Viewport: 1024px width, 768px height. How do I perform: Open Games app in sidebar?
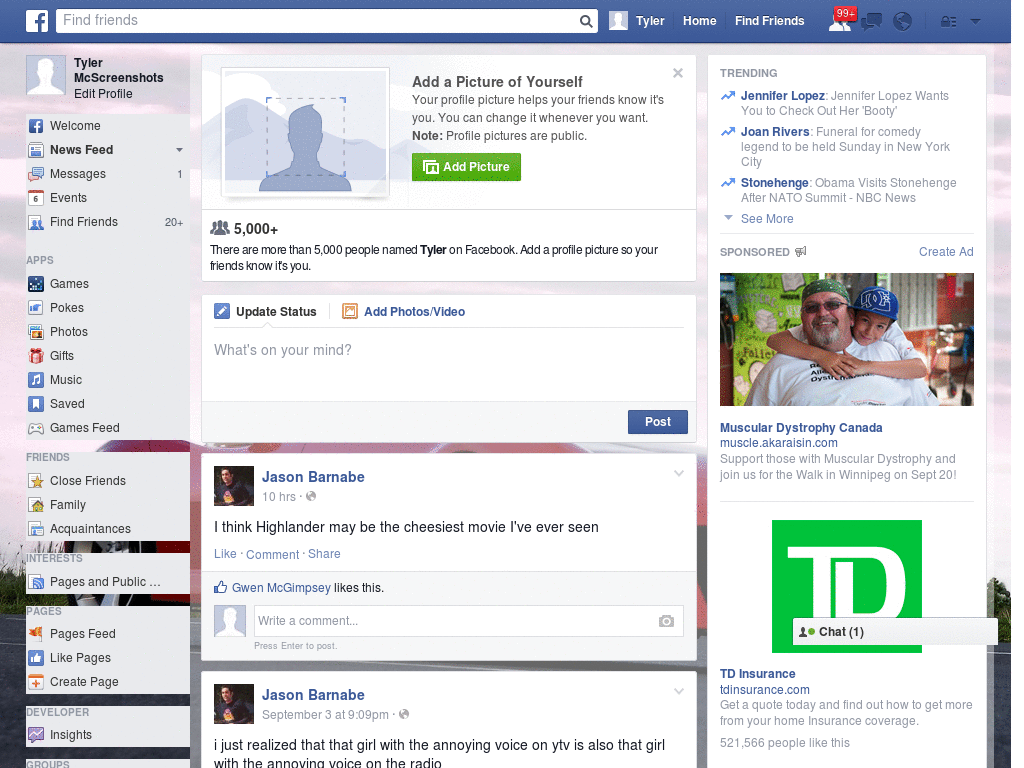click(108, 283)
